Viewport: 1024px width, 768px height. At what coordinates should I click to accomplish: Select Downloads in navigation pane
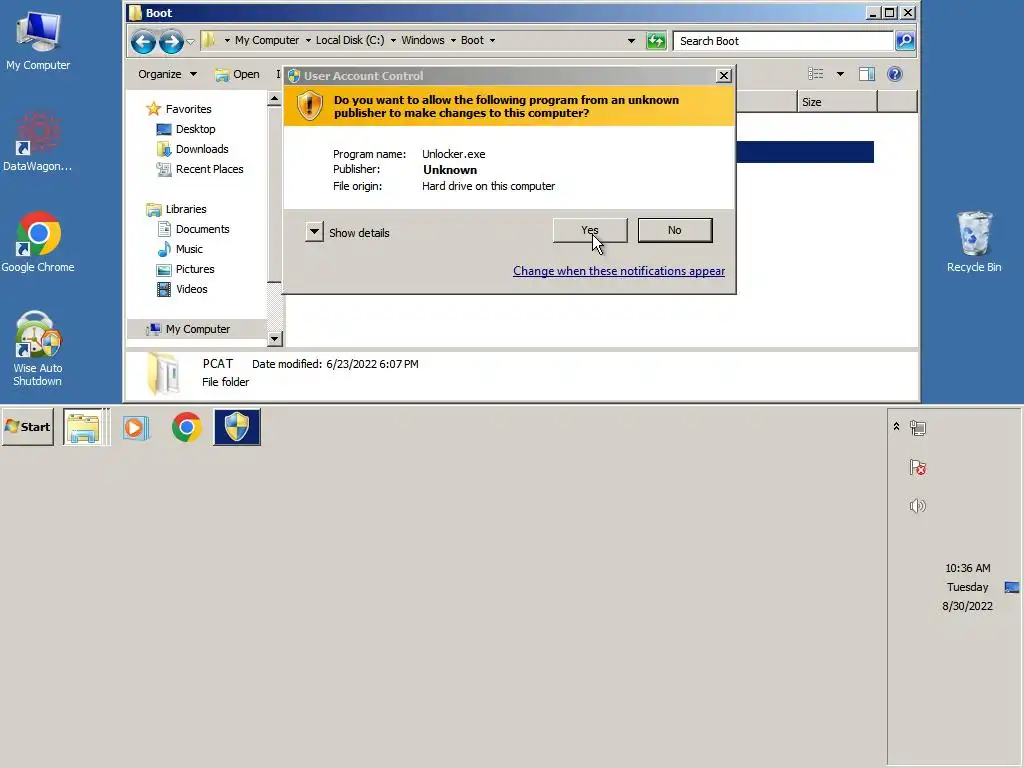[x=193, y=149]
